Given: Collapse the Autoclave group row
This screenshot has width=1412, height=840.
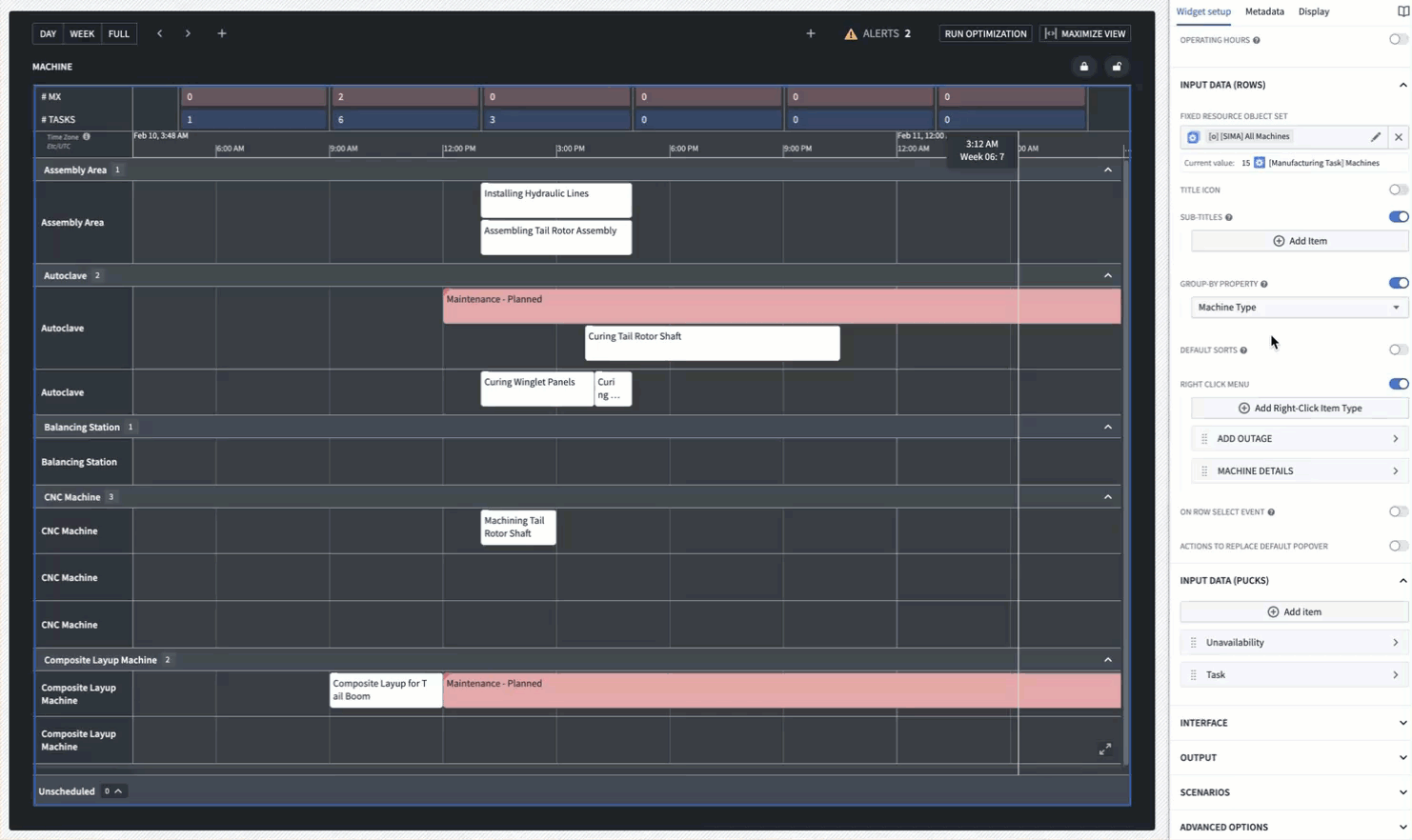Looking at the screenshot, I should tap(1108, 275).
